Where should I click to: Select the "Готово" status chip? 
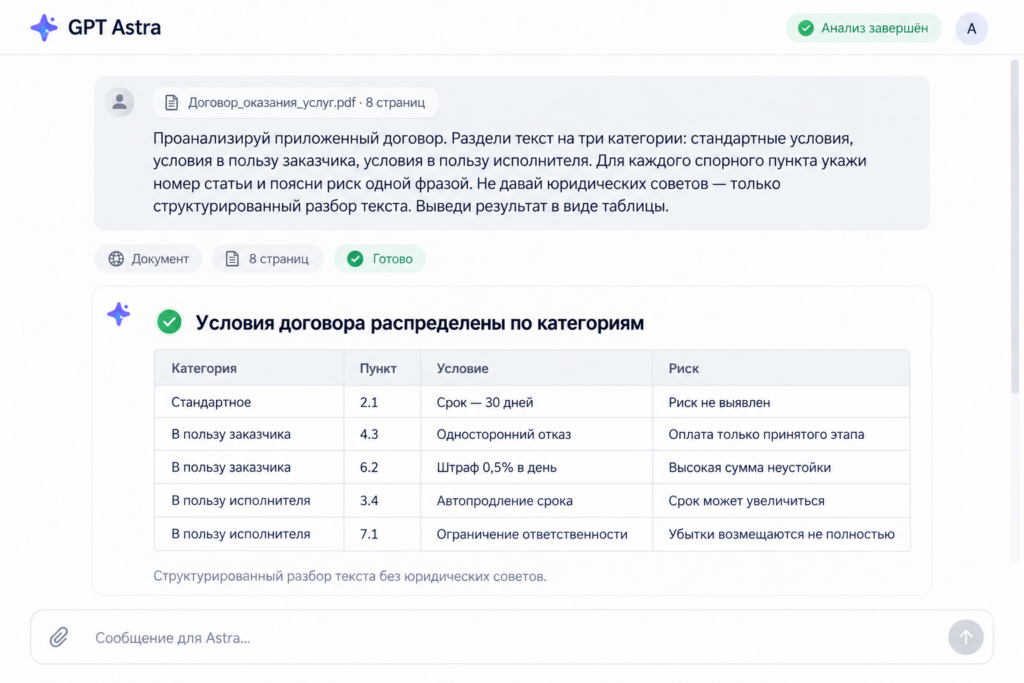pyautogui.click(x=379, y=259)
